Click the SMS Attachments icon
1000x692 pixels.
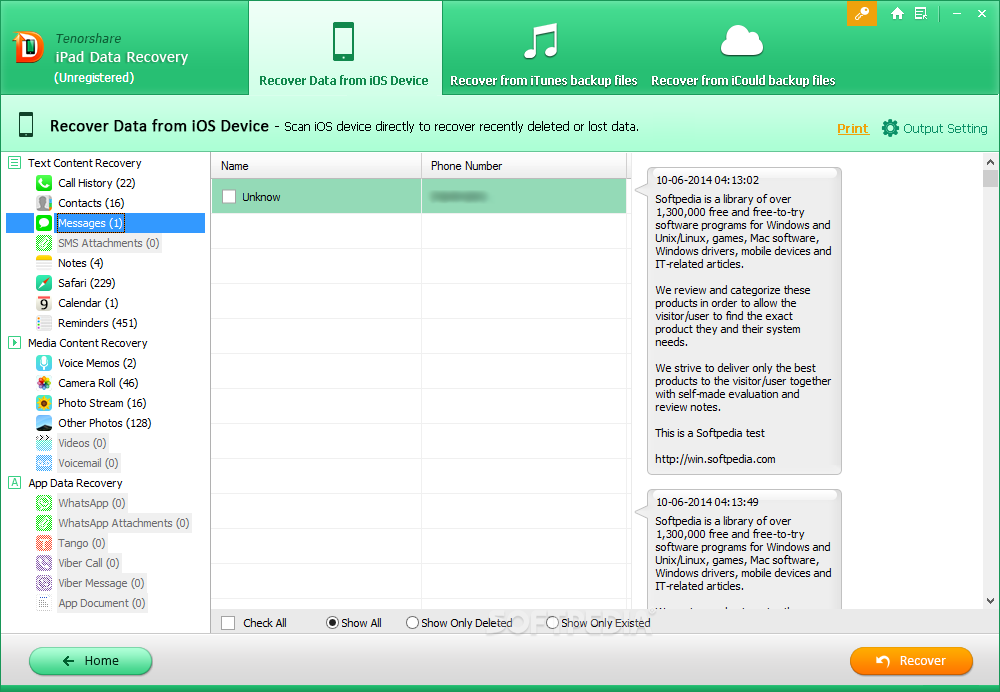44,243
